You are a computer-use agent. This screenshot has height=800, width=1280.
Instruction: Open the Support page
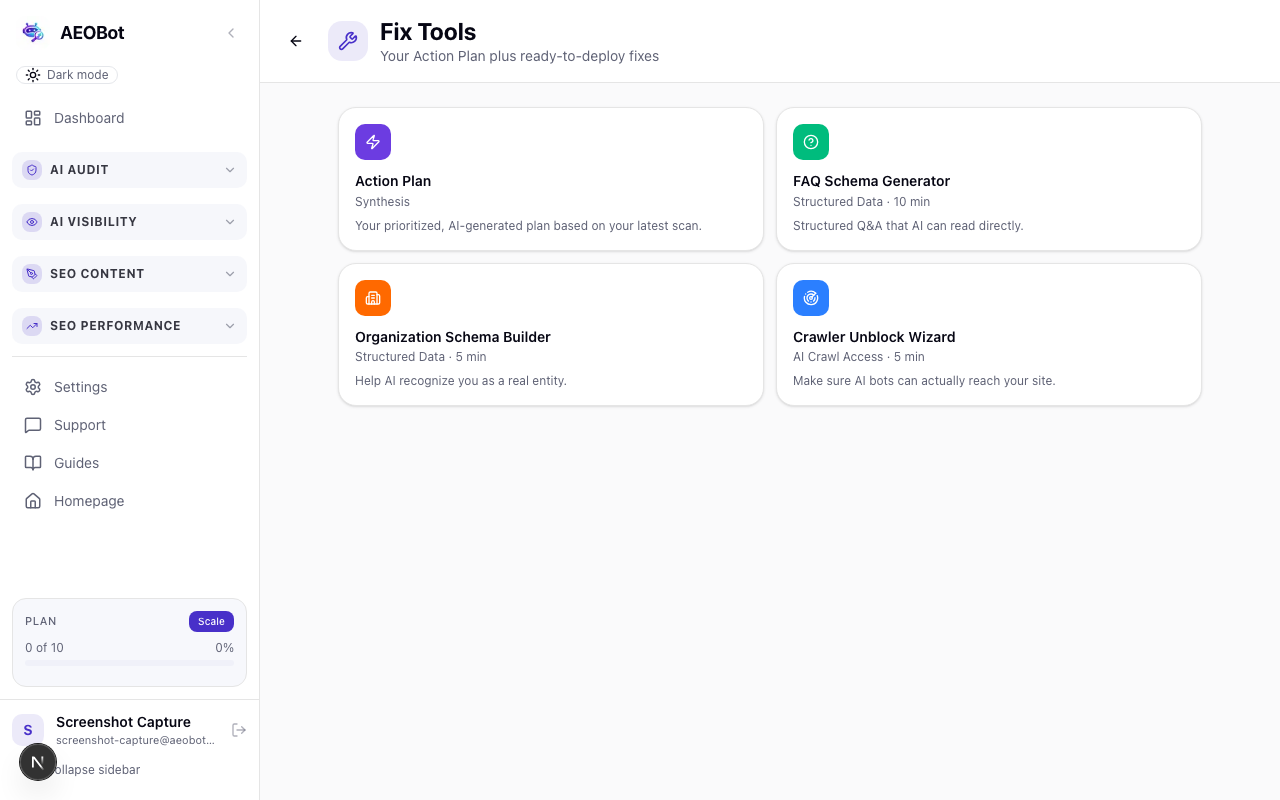click(129, 425)
